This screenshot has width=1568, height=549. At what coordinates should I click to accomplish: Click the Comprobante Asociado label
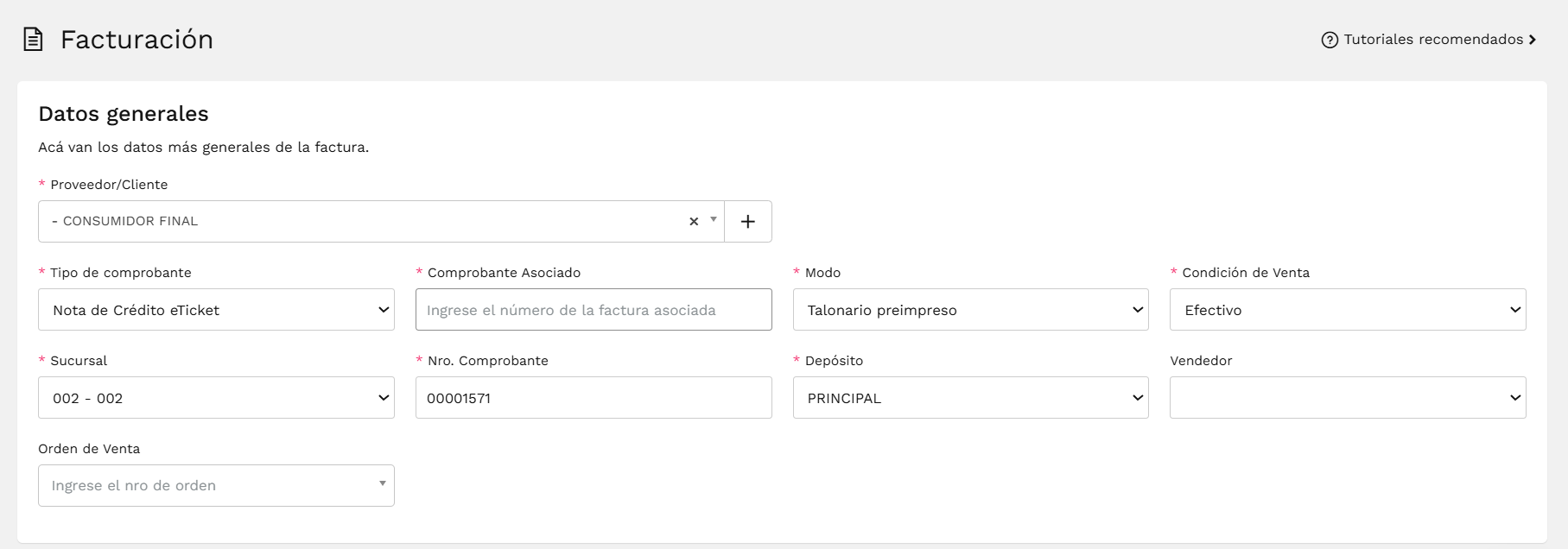[504, 273]
